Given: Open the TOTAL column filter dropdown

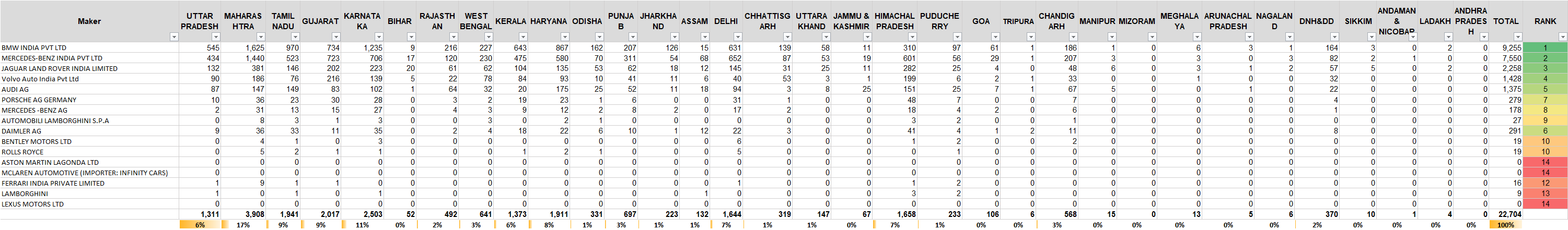Looking at the screenshot, I should point(1518,37).
